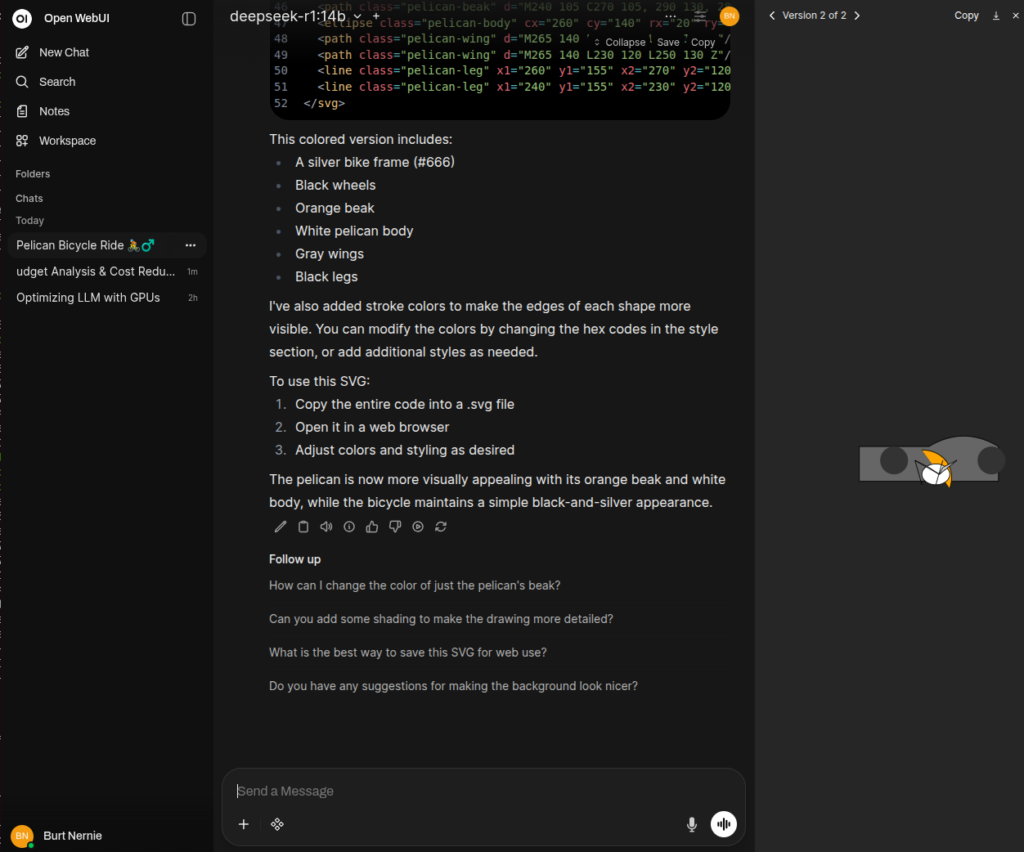The width and height of the screenshot is (1024, 852).
Task: Open options menu for Pelican Bicycle Ride chat
Action: [190, 245]
